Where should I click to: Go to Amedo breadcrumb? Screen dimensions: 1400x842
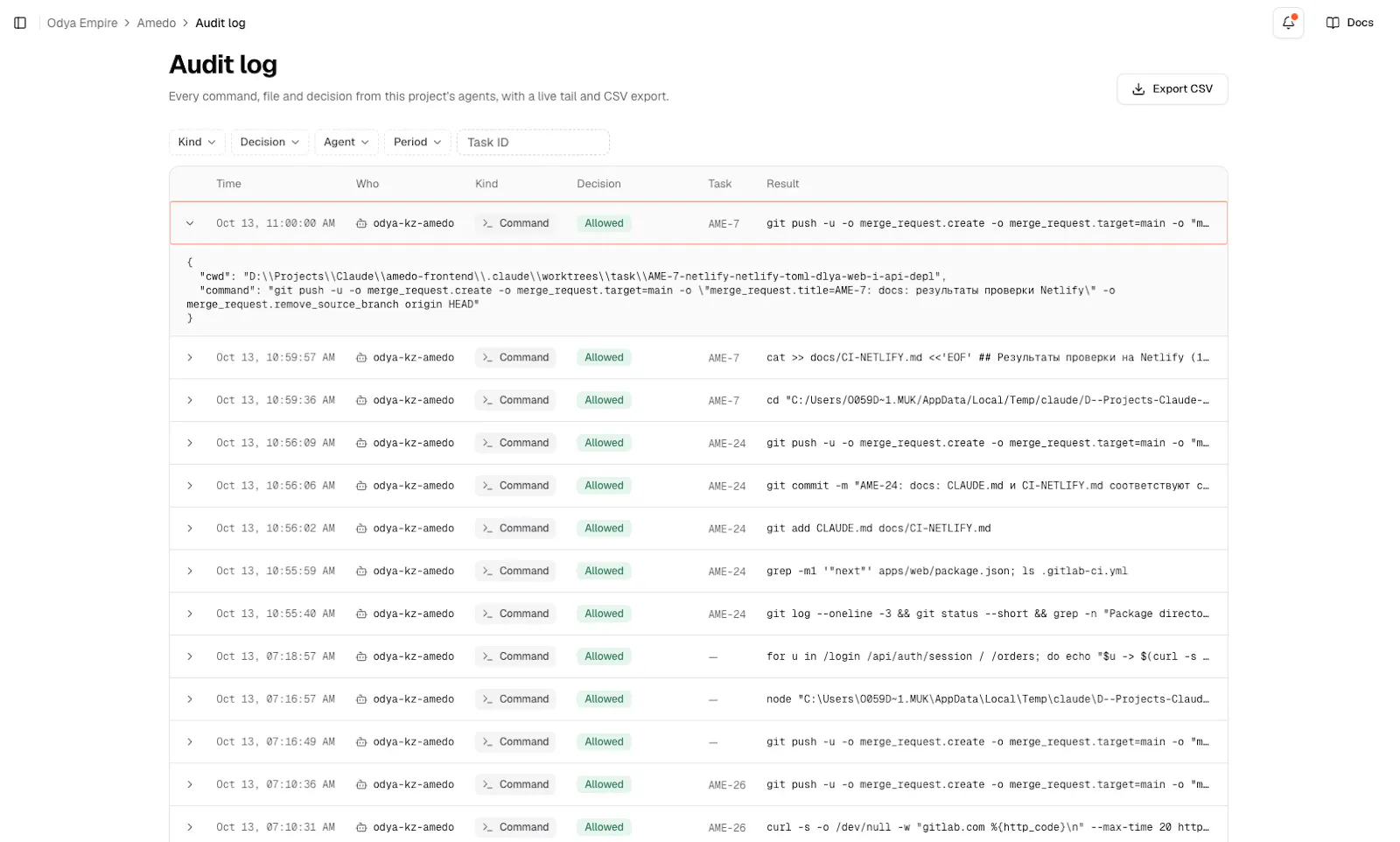coord(157,23)
